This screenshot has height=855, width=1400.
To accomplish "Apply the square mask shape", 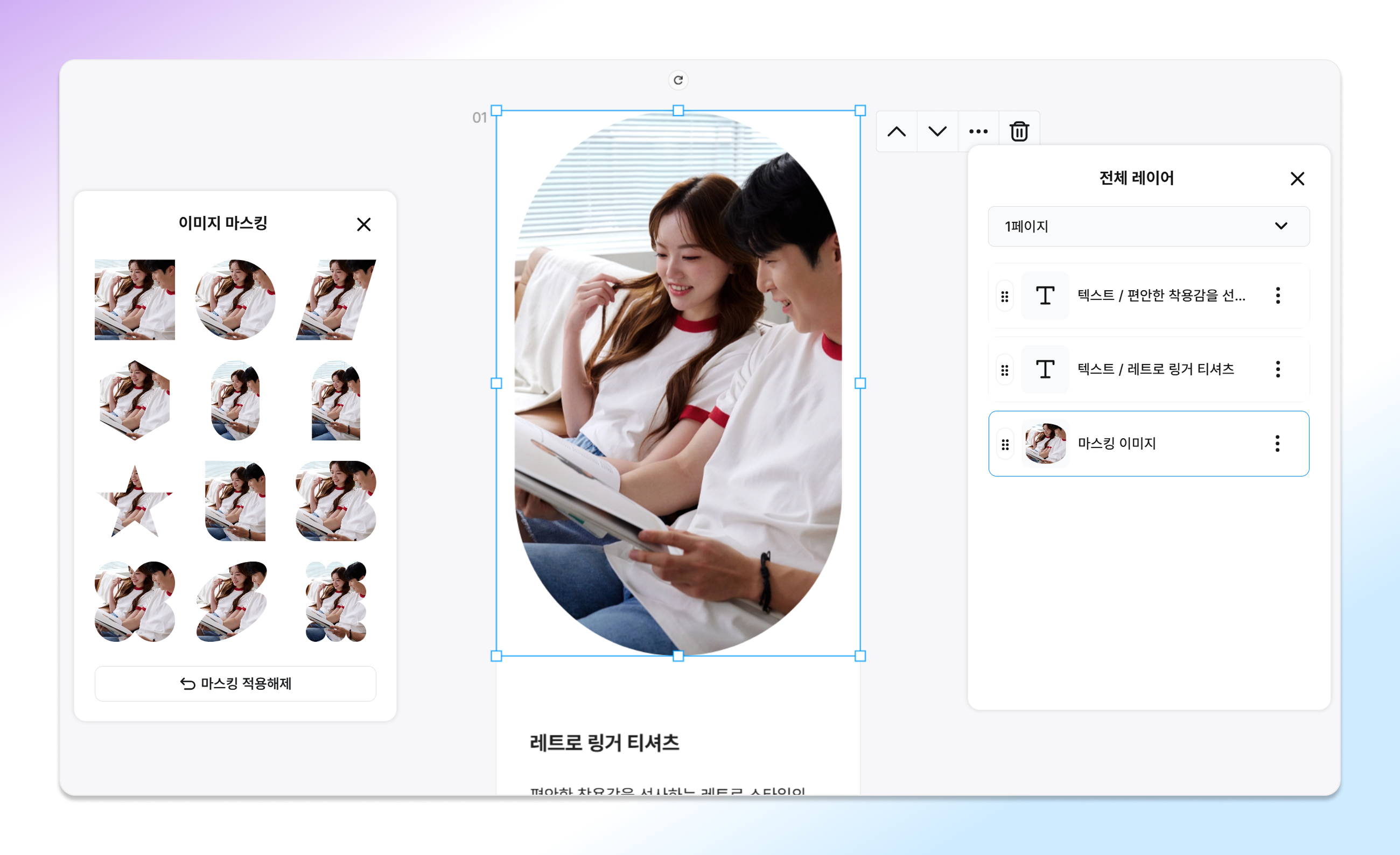I will pos(135,300).
